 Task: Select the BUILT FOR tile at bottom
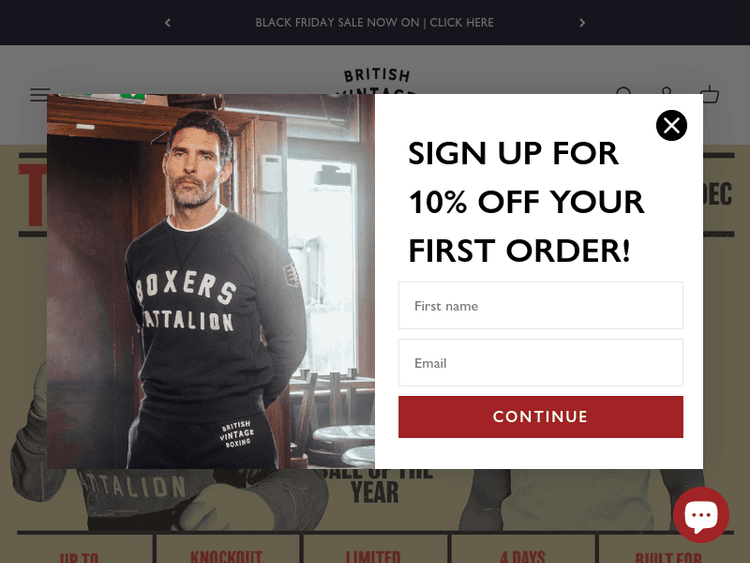[668, 550]
